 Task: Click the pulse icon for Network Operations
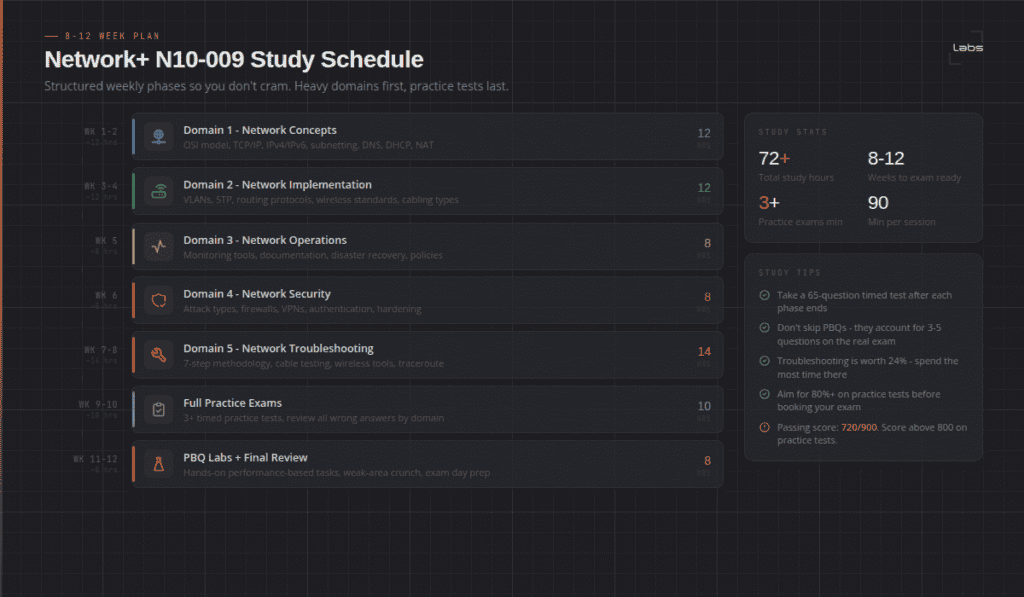tap(159, 246)
